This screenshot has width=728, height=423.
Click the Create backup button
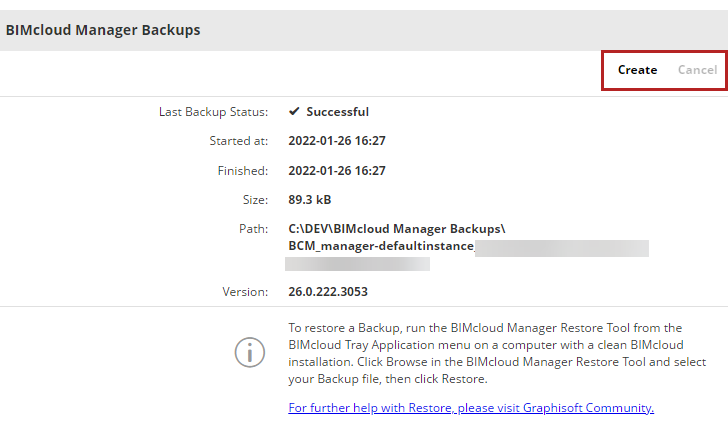coord(637,70)
